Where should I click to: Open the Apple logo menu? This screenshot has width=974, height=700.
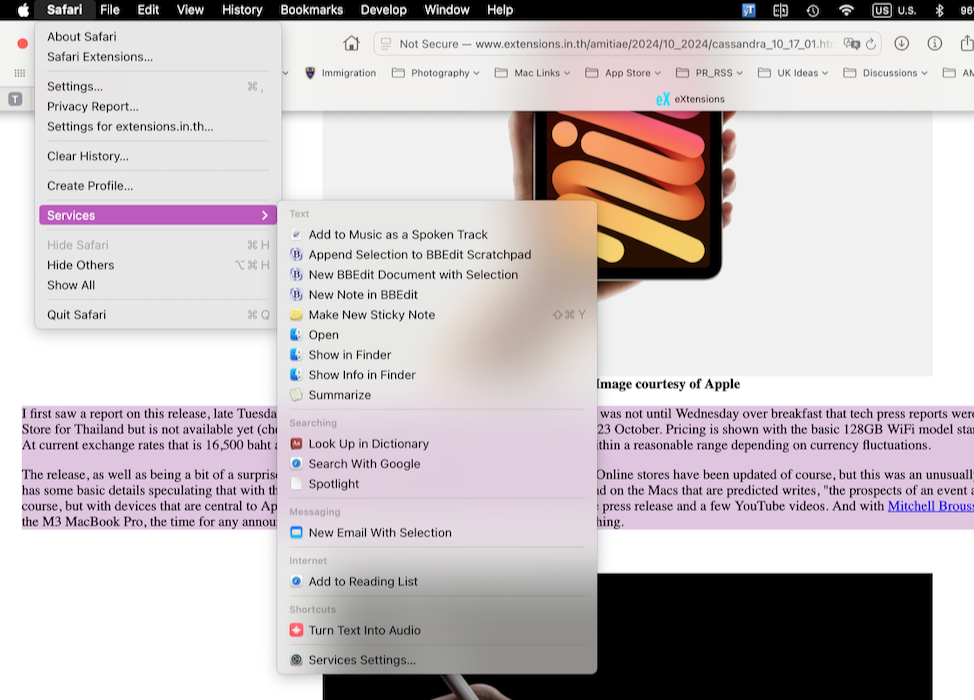[x=24, y=10]
